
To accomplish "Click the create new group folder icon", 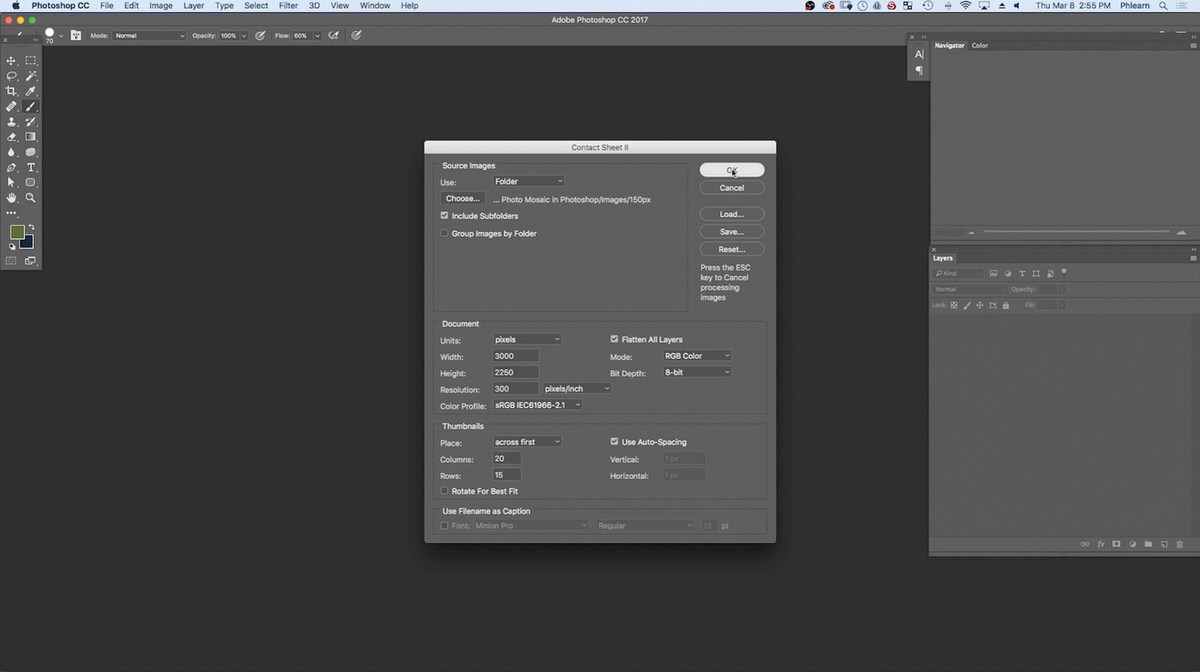I will (x=1148, y=544).
